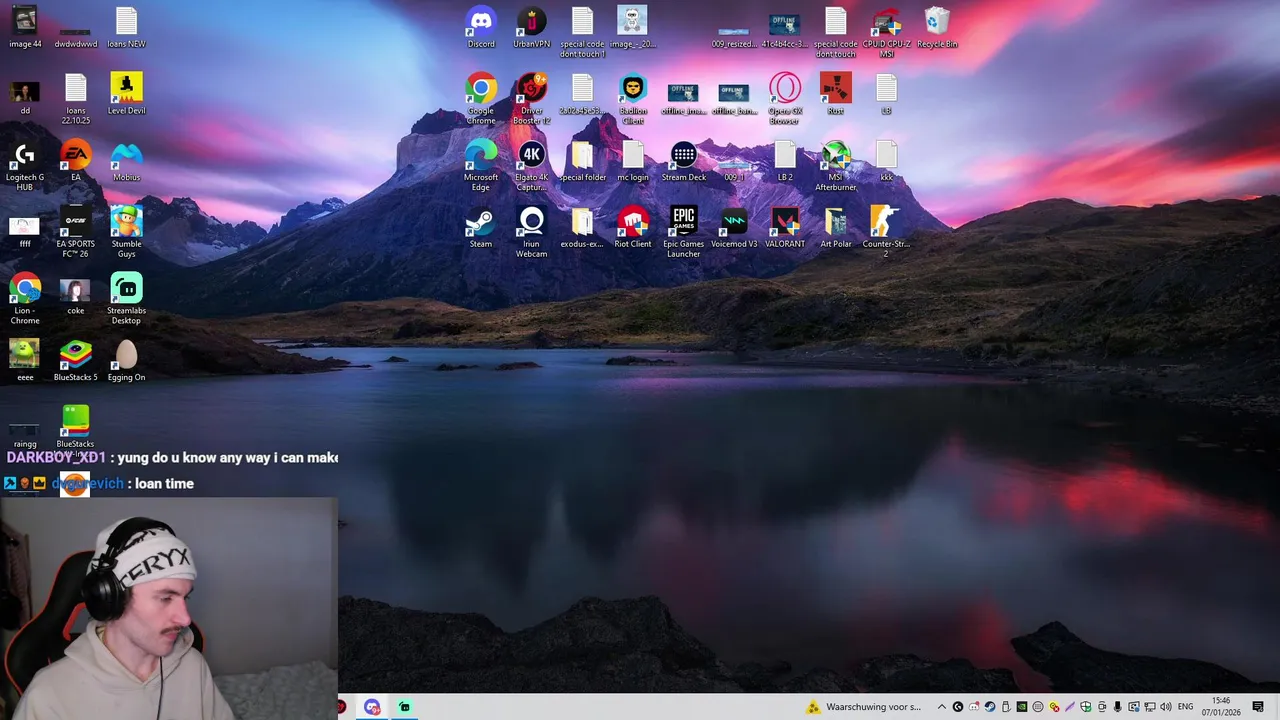
Task: Open the volume speaker tray icon
Action: click(1166, 707)
